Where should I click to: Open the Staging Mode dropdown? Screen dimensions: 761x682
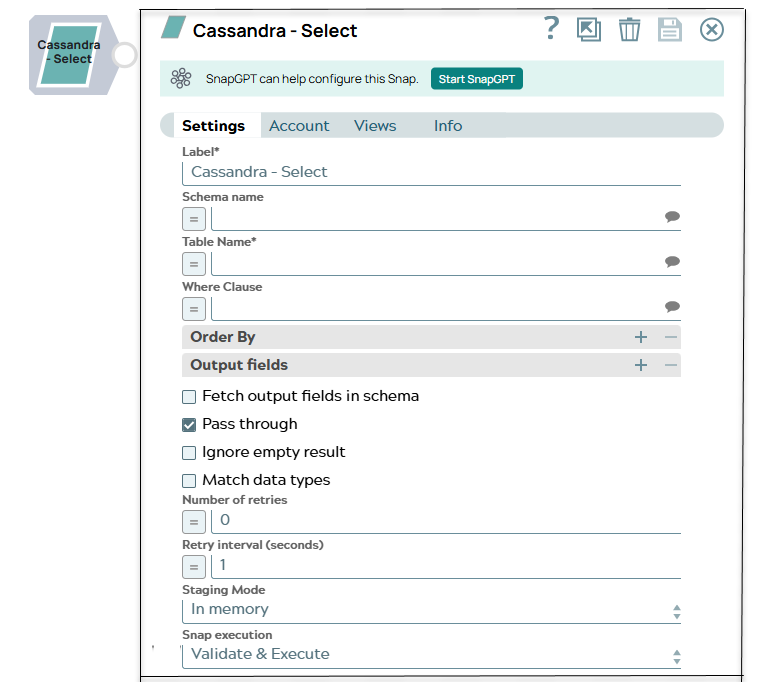coord(431,610)
